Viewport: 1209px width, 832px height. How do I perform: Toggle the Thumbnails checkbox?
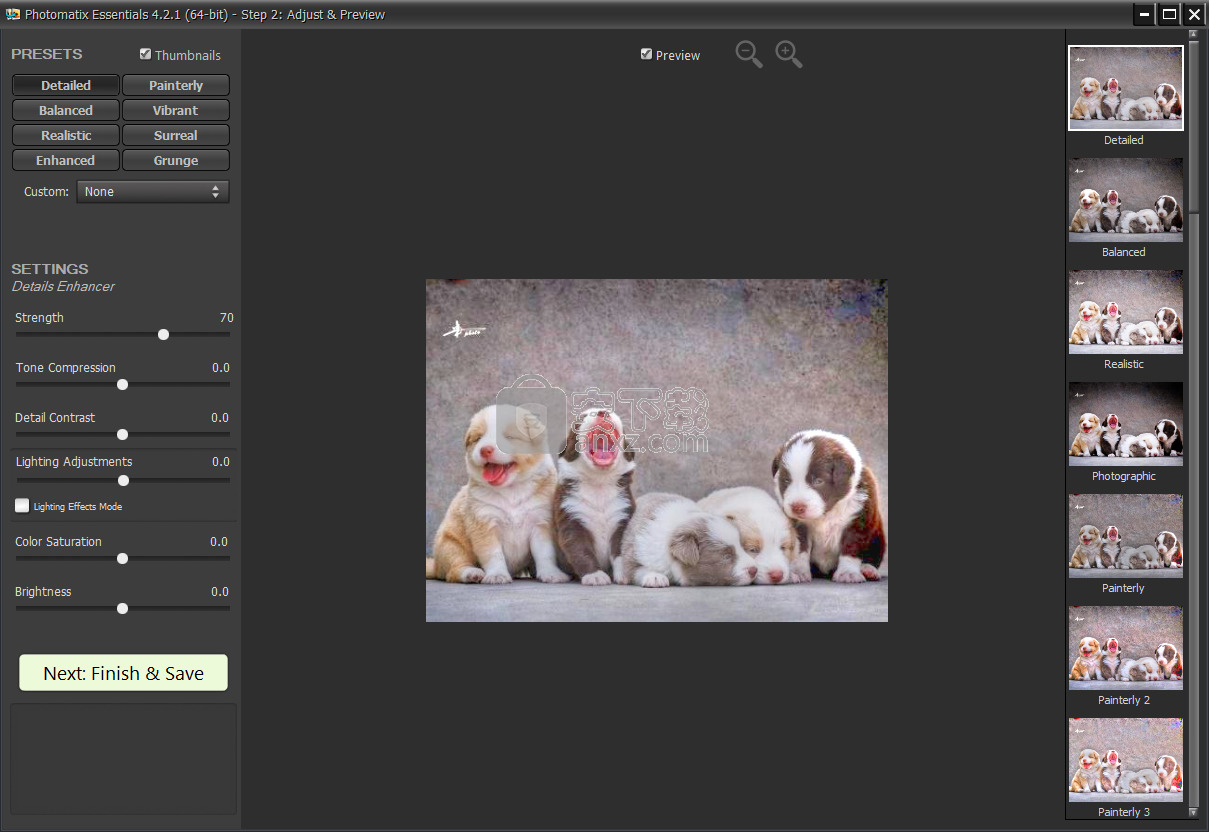(146, 54)
